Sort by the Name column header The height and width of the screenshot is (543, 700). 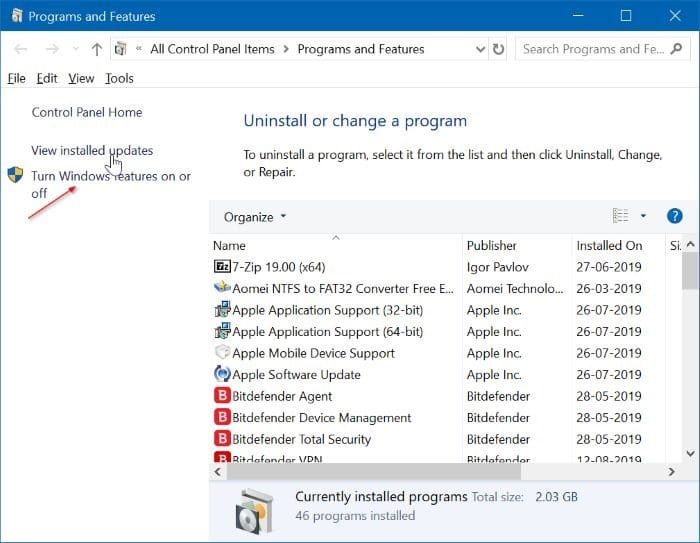(335, 246)
